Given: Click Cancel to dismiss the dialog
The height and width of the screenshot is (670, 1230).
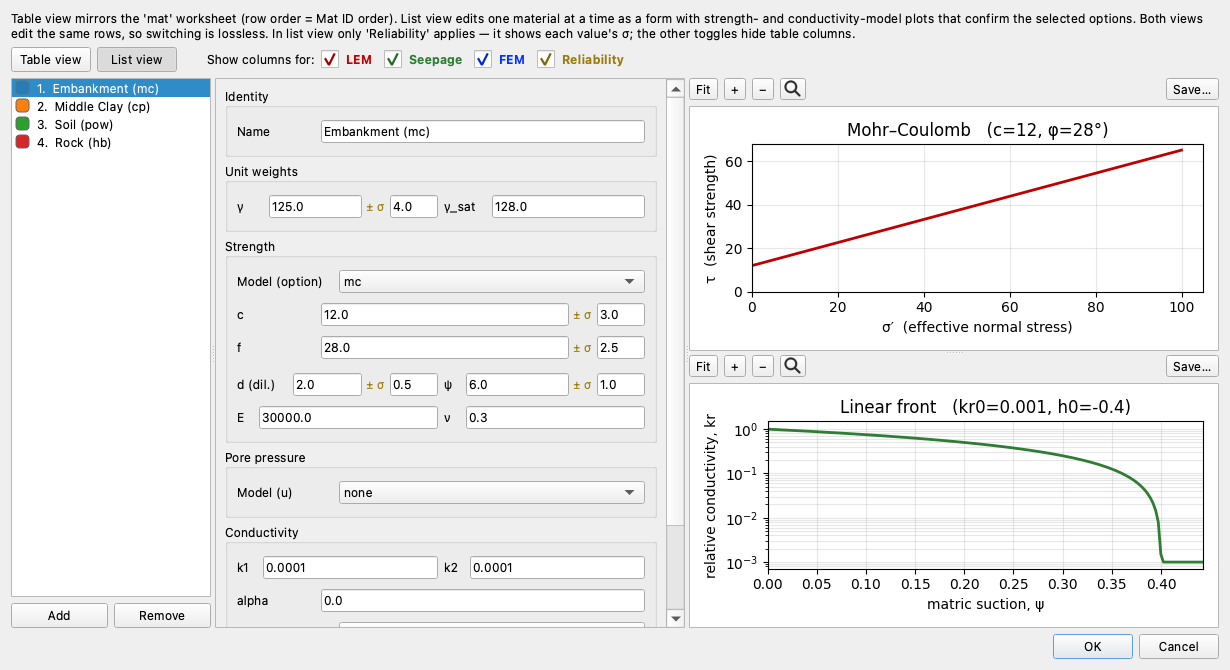Looking at the screenshot, I should click(1179, 646).
